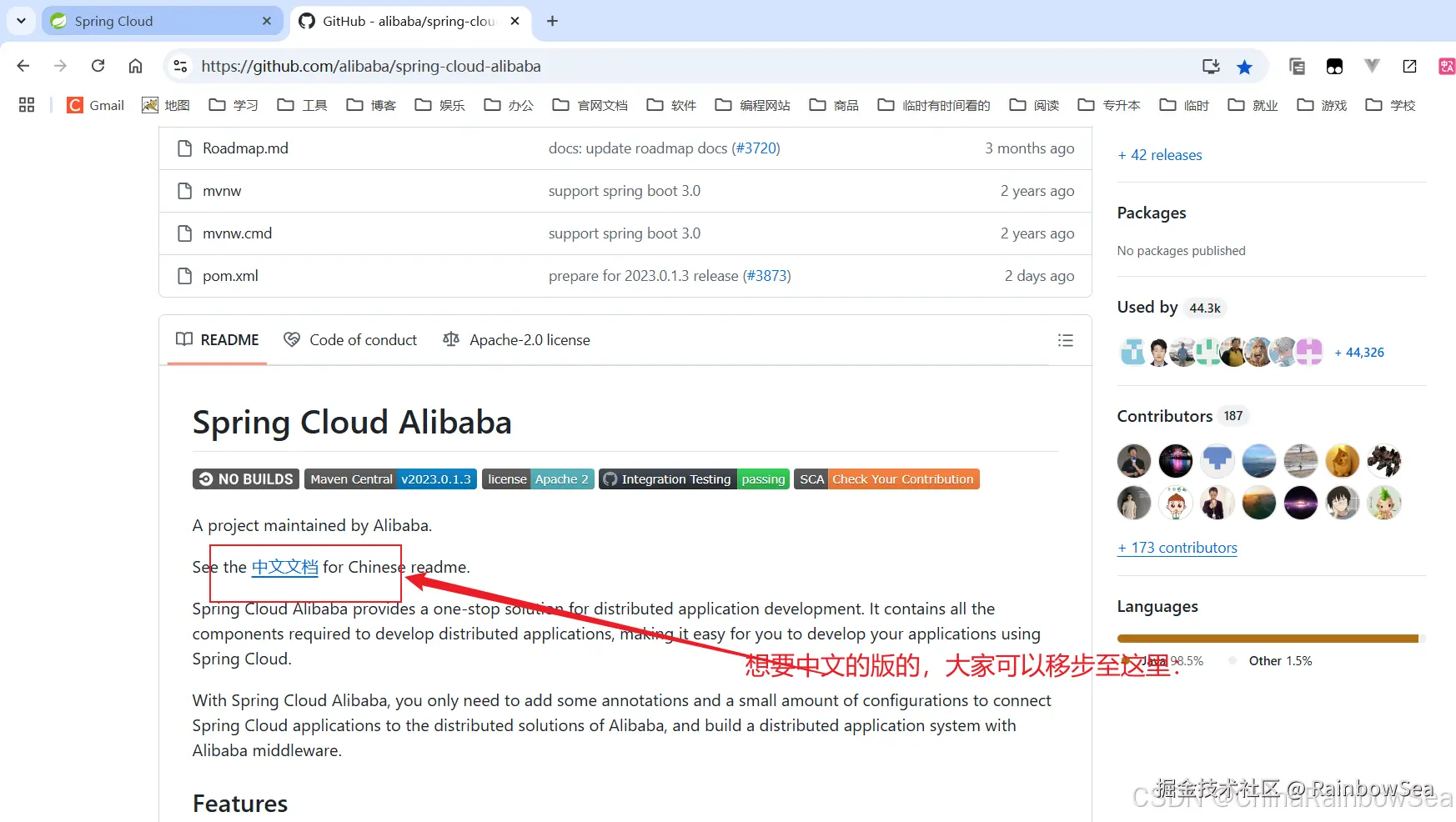Open the 学校 bookmark folder
This screenshot has height=822, width=1456.
point(1390,105)
